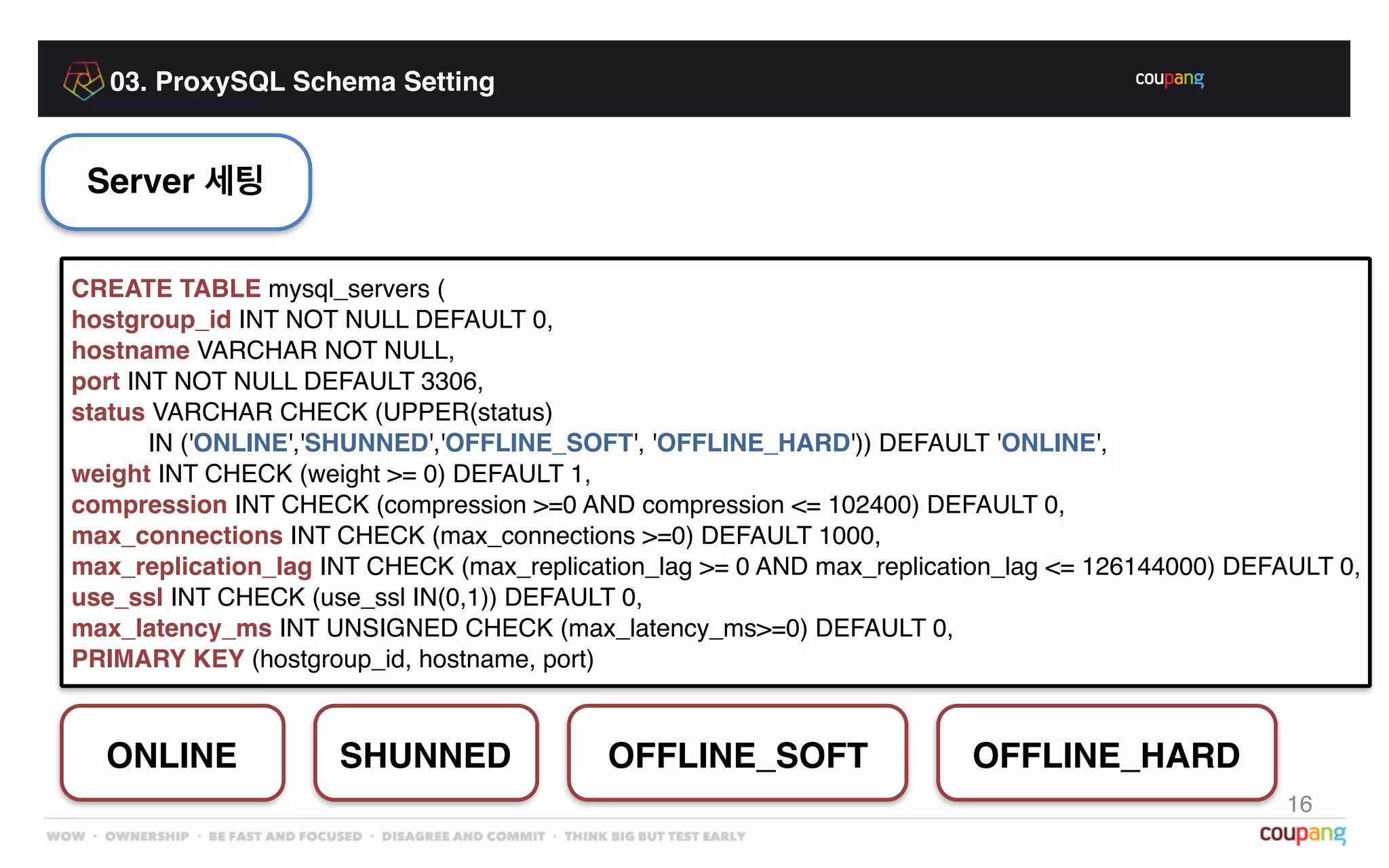Click the 'max_connections' column name
Image resolution: width=1389 pixels, height=868 pixels.
coord(177,536)
